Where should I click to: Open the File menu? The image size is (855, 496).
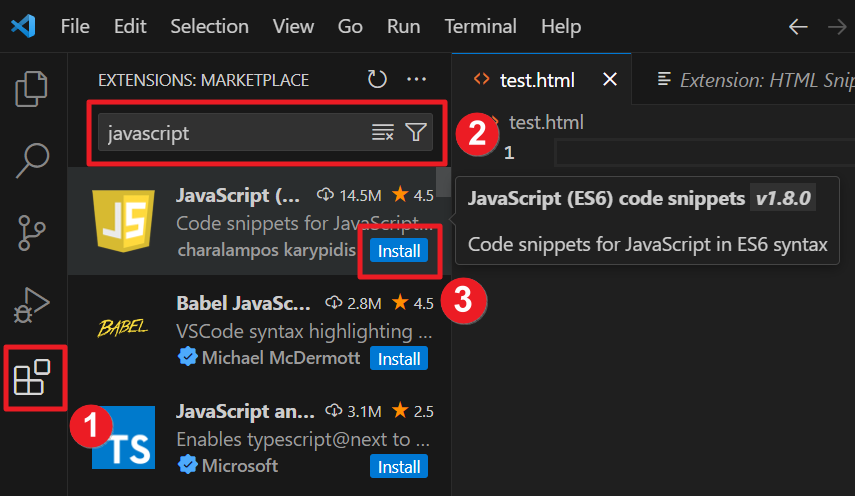pos(75,26)
